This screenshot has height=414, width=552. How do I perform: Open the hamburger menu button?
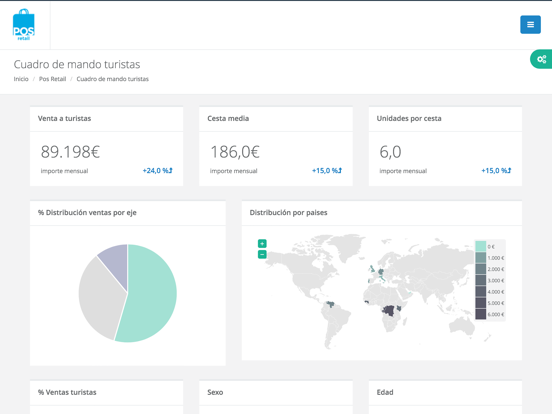point(530,25)
